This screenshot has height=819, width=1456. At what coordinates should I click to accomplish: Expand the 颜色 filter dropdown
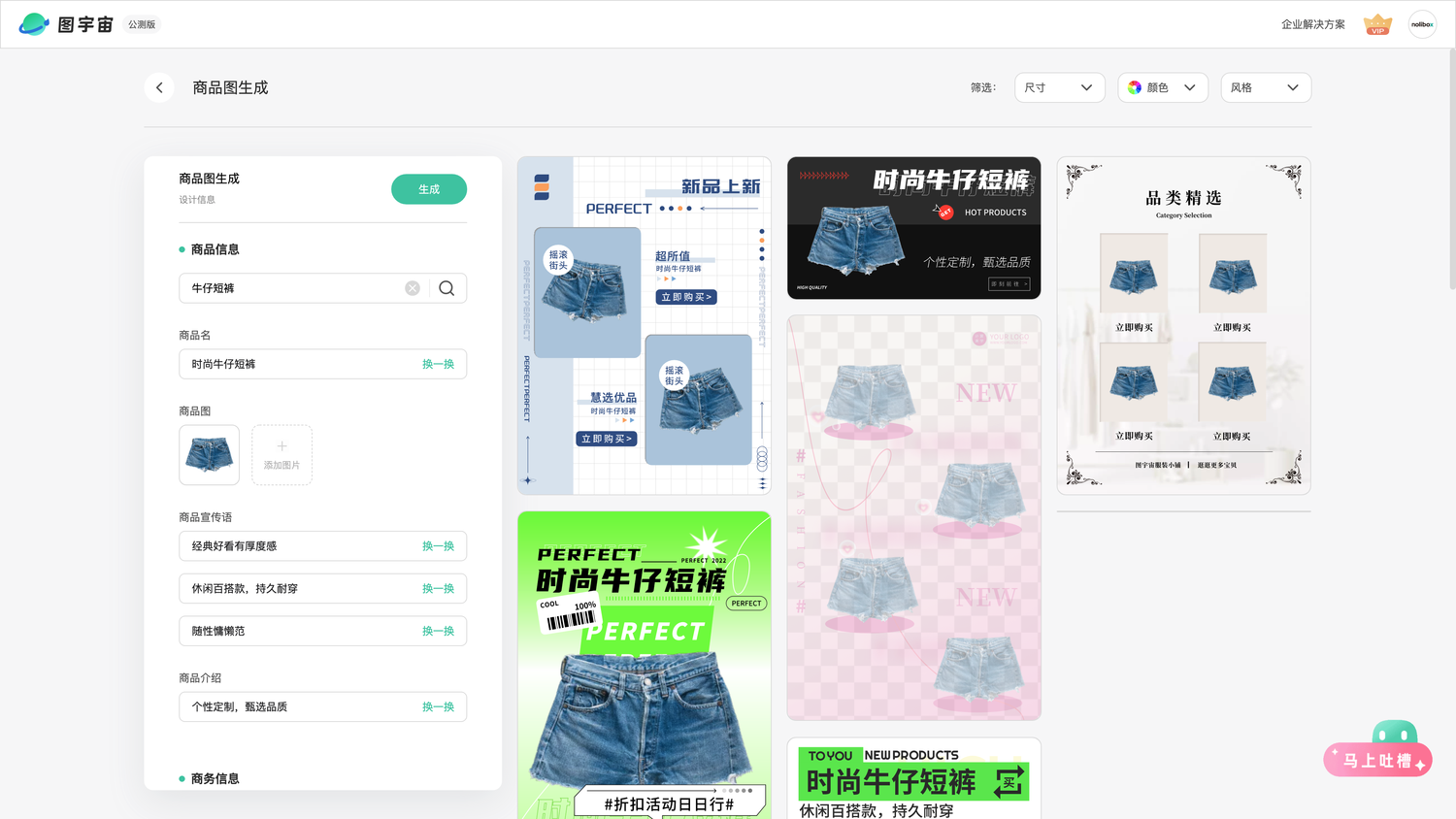(1163, 87)
